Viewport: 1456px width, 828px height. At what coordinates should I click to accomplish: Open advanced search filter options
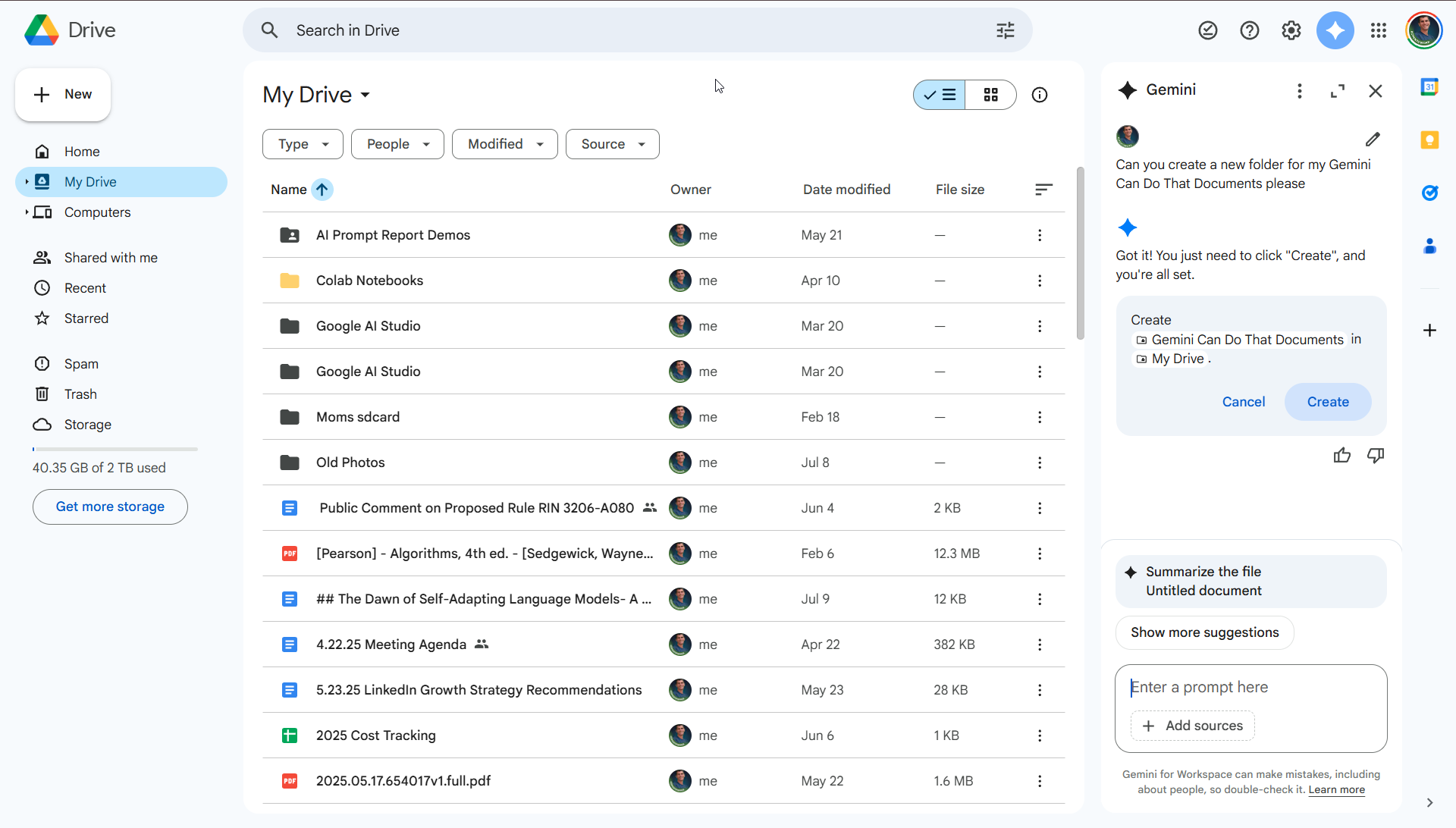(1005, 30)
